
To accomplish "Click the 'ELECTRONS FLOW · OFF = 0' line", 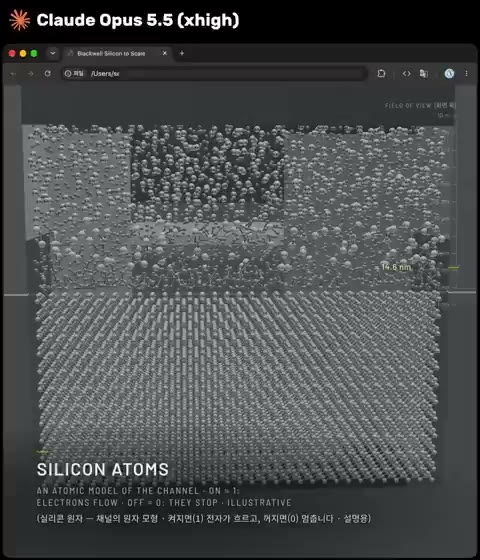I will (164, 502).
